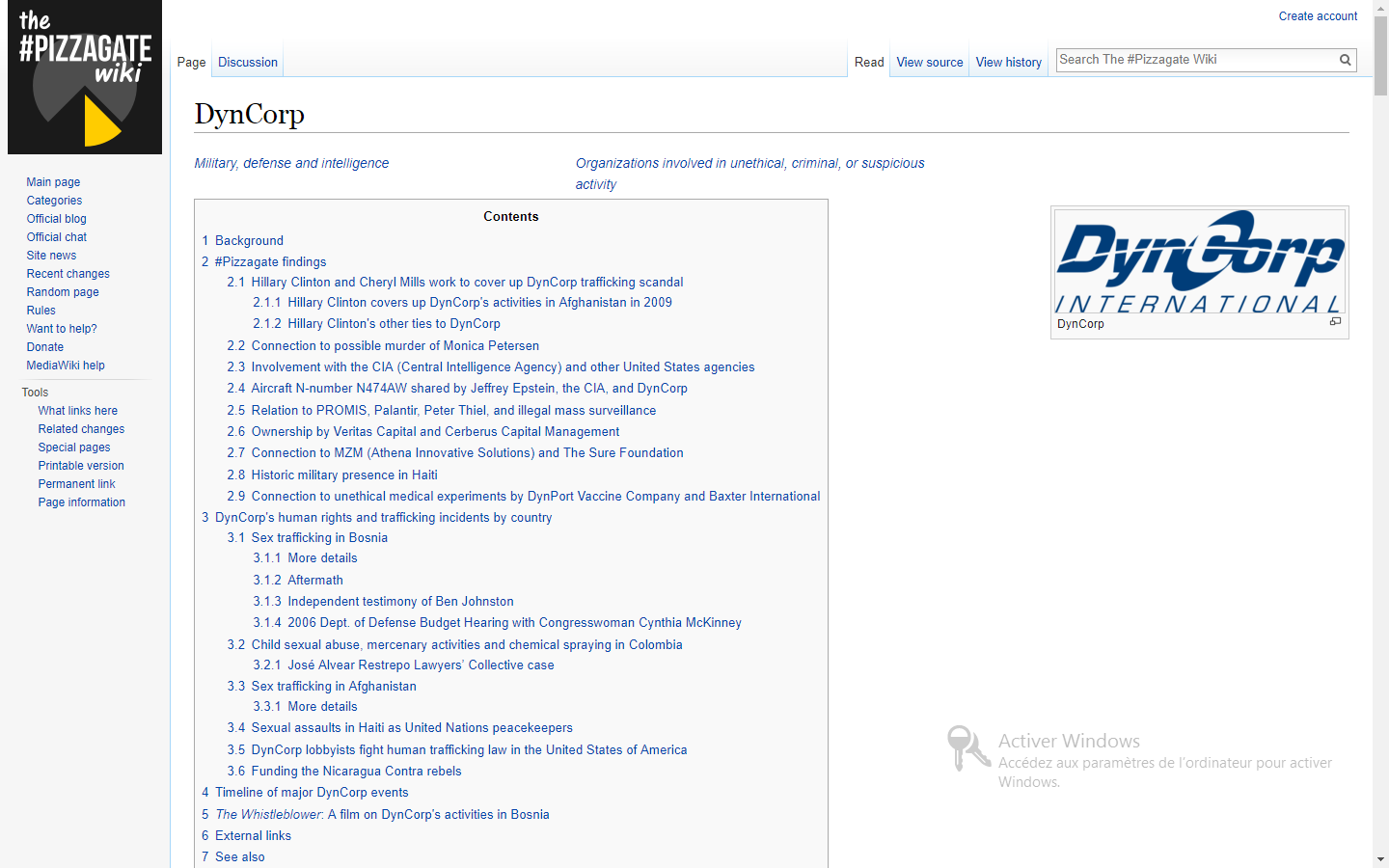1389x868 pixels.
Task: Switch to the Discussion tab
Action: click(x=248, y=62)
